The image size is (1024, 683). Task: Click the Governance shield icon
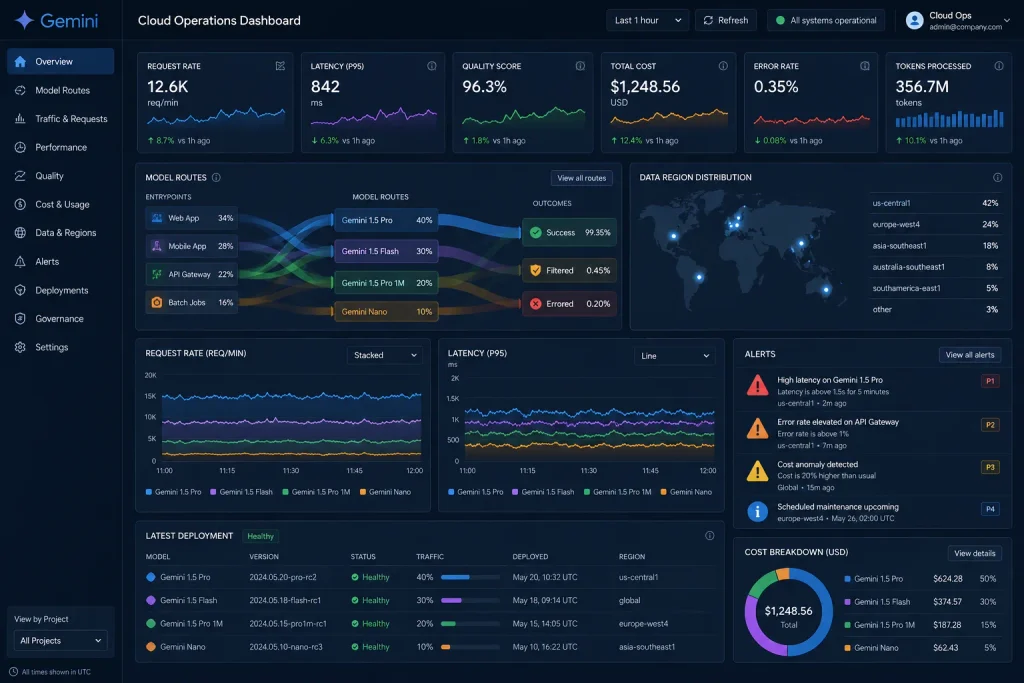(x=20, y=319)
